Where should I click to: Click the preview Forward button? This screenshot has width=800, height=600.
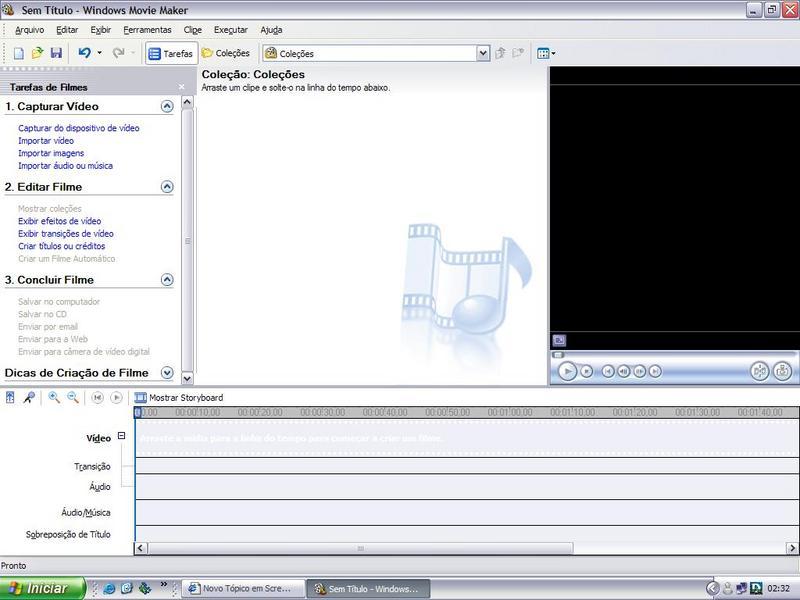[x=656, y=371]
